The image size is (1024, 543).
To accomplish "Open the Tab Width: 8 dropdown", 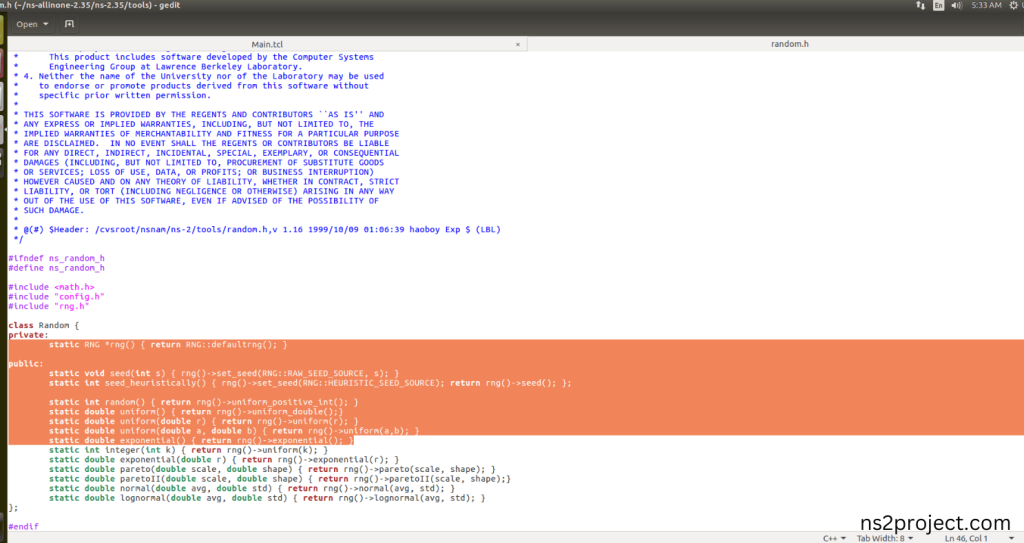I will (x=885, y=538).
